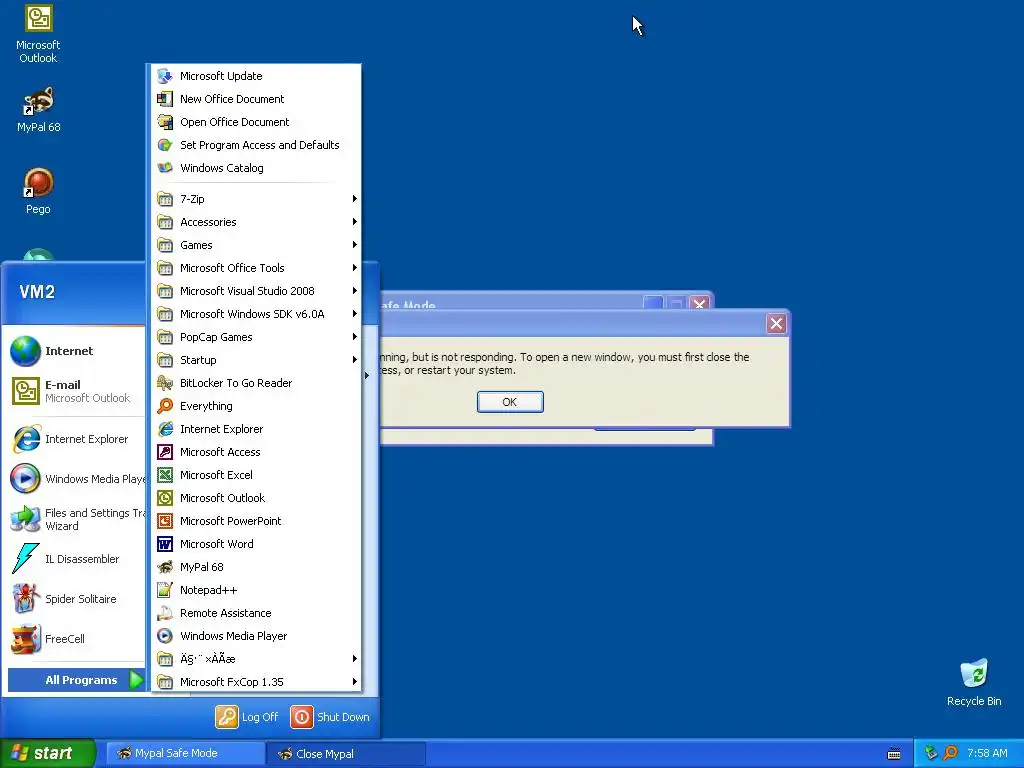This screenshot has height=768, width=1024.
Task: Click Microsoft Outlook icon in All Programs
Action: click(165, 498)
